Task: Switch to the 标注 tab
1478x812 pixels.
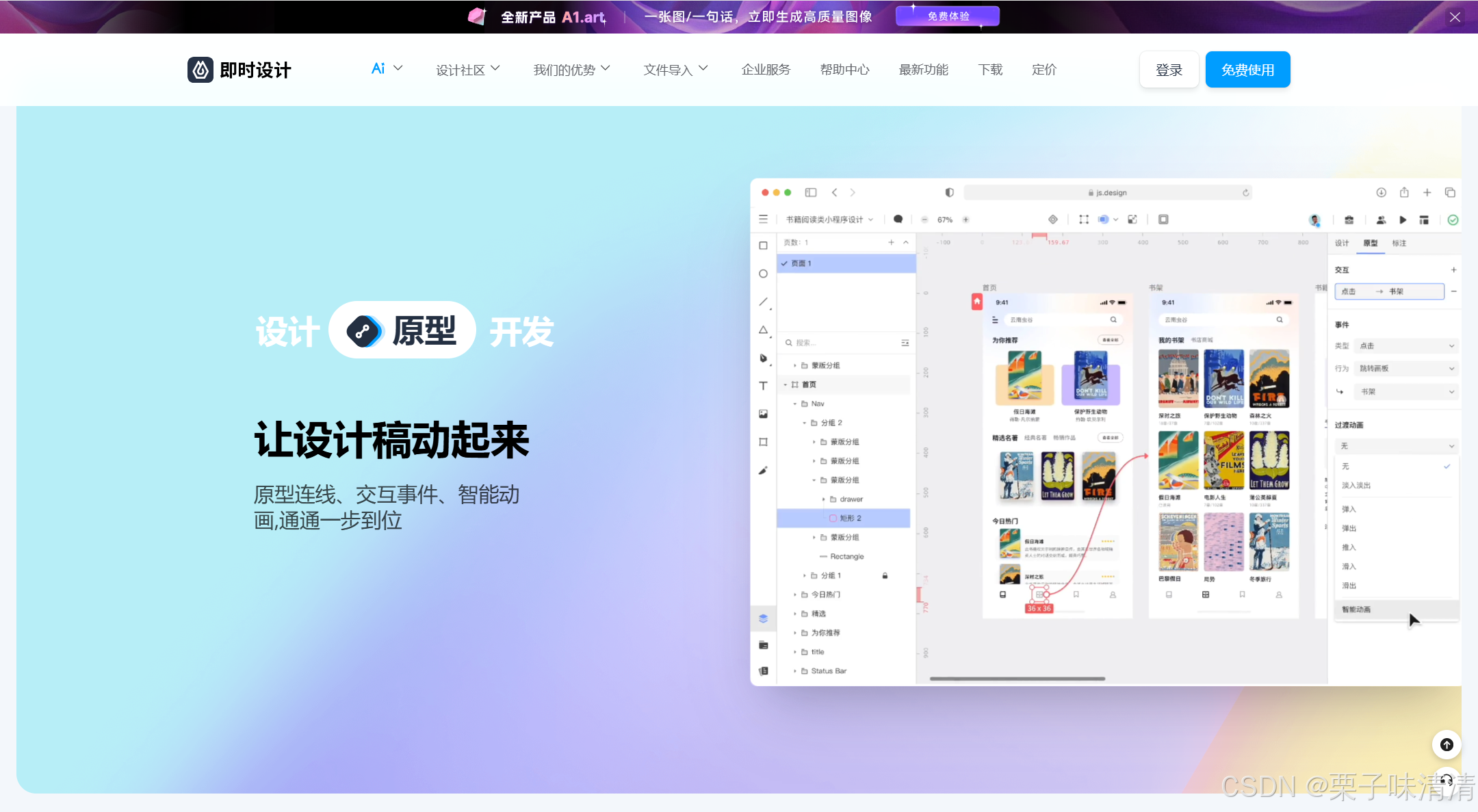Action: (1399, 244)
